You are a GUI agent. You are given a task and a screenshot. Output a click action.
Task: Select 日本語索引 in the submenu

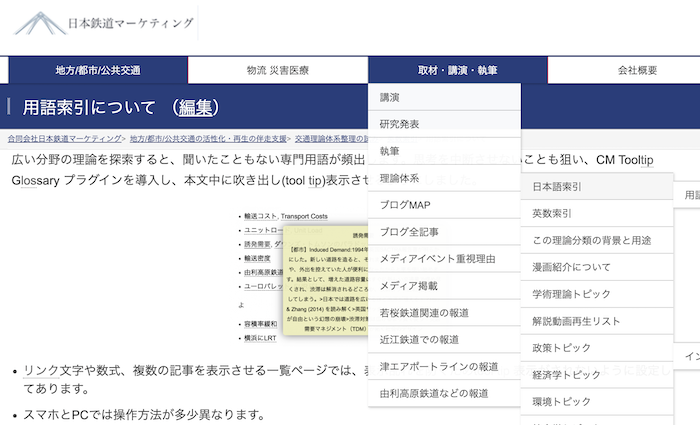click(x=597, y=187)
